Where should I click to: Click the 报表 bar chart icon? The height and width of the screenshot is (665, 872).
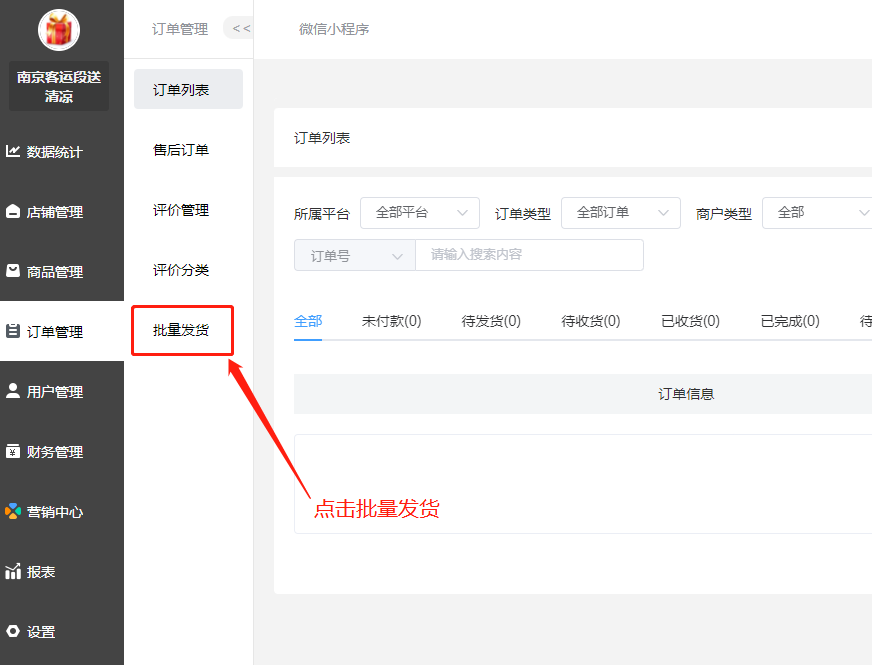pos(13,571)
